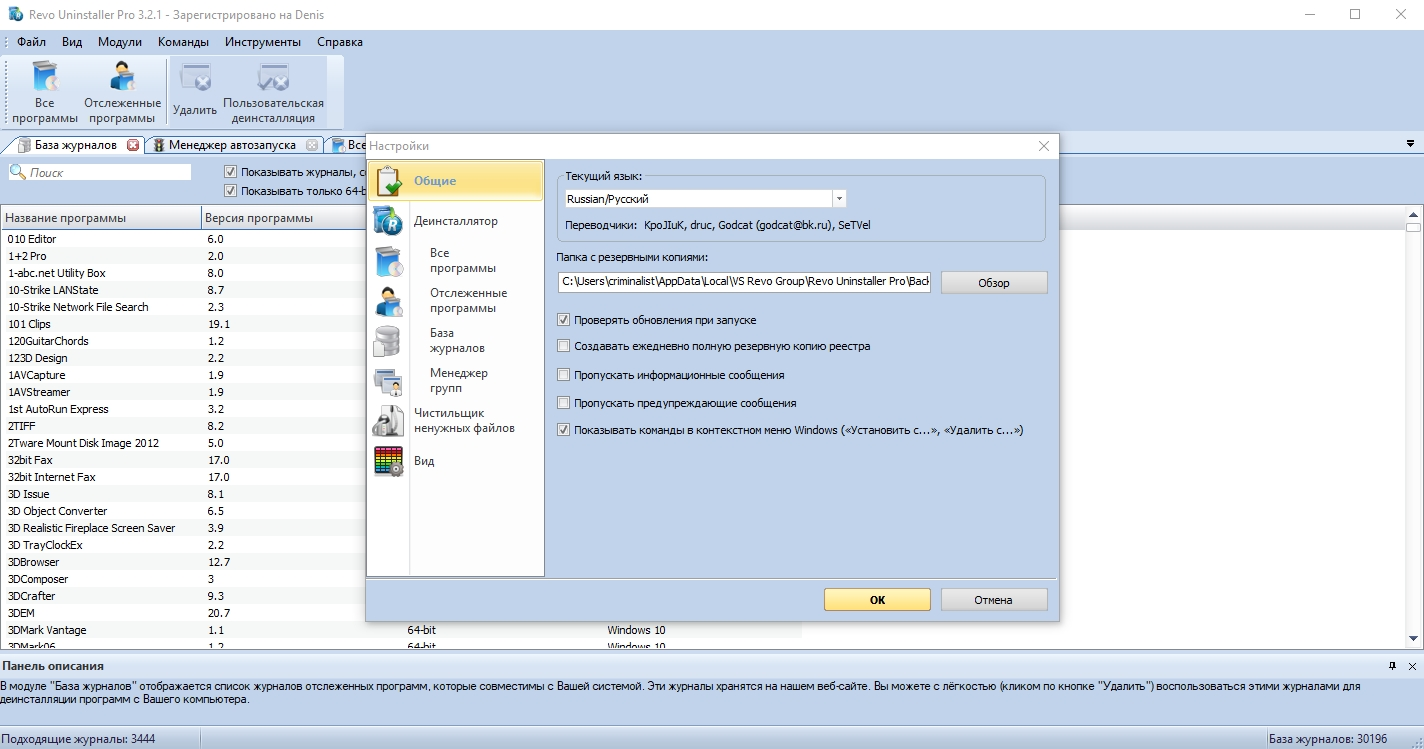Click the 'Менеджер групп' icon in settings sidebar
The image size is (1424, 749).
tap(388, 381)
